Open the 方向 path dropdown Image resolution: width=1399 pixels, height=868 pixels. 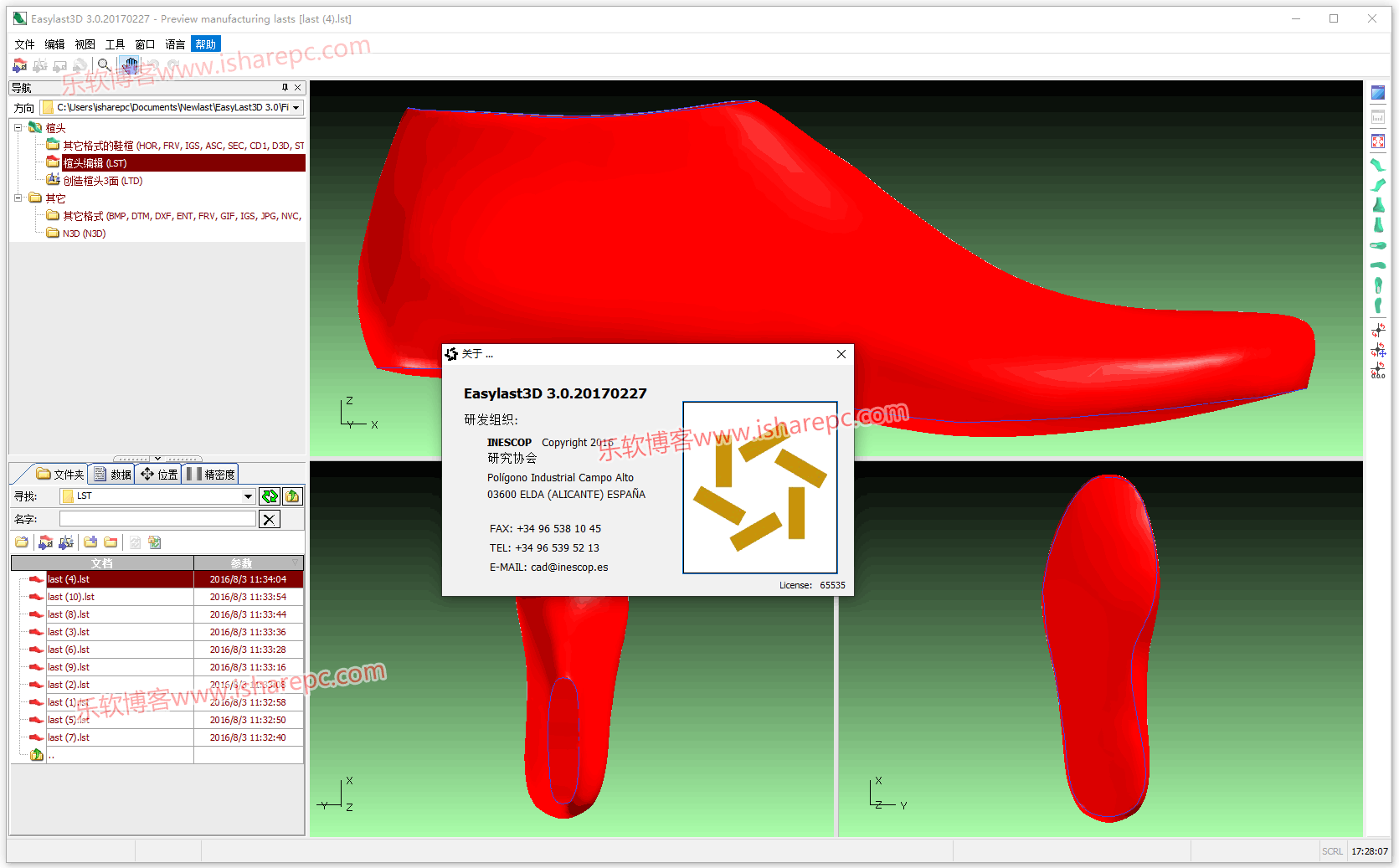point(296,108)
